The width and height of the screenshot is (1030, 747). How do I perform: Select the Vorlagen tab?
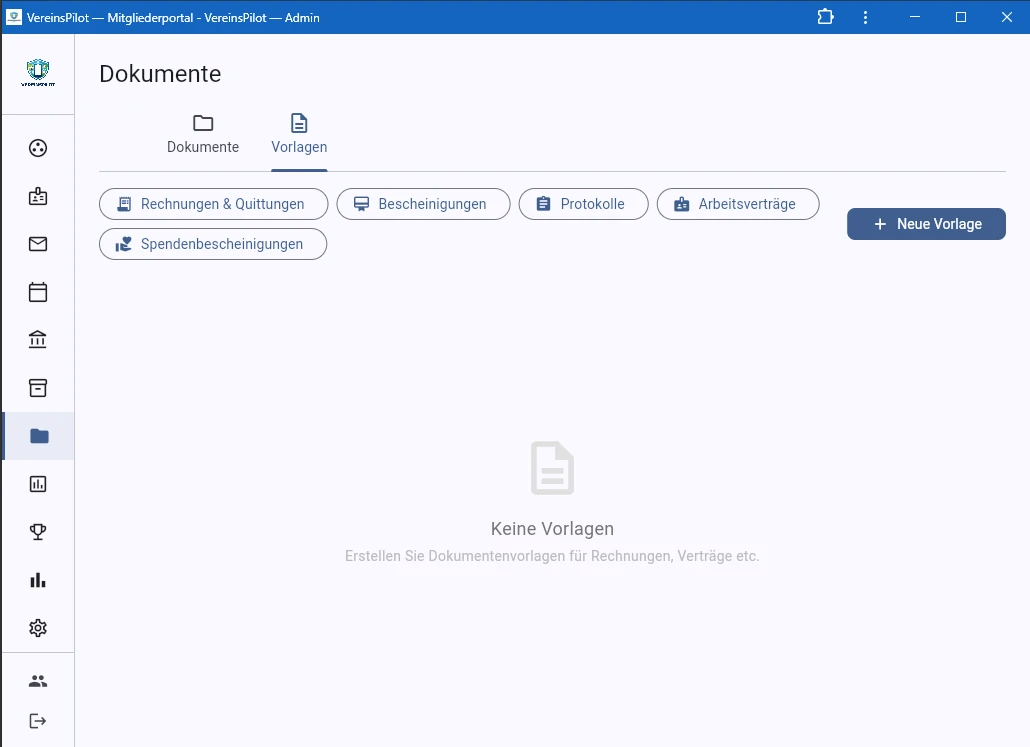[x=299, y=135]
